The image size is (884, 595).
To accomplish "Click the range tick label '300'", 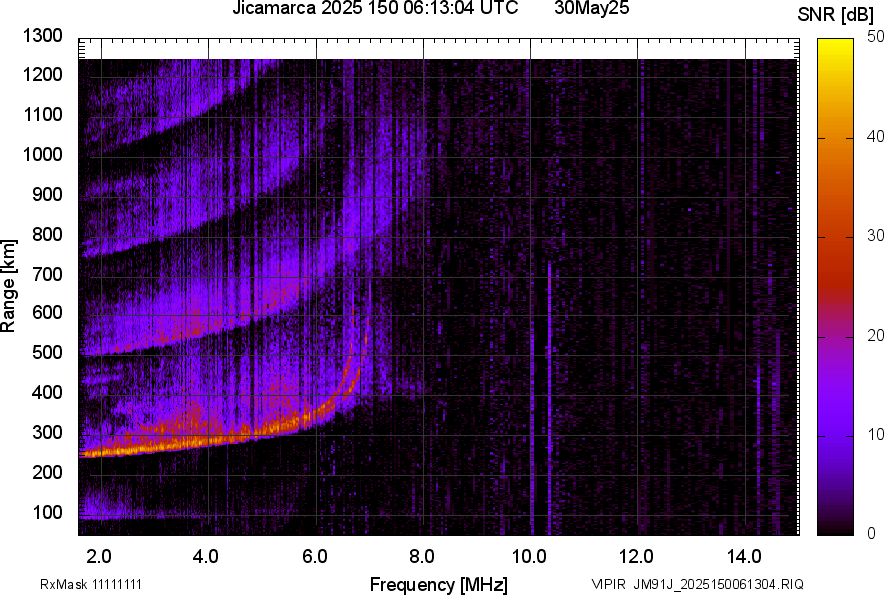I will 47,432.
